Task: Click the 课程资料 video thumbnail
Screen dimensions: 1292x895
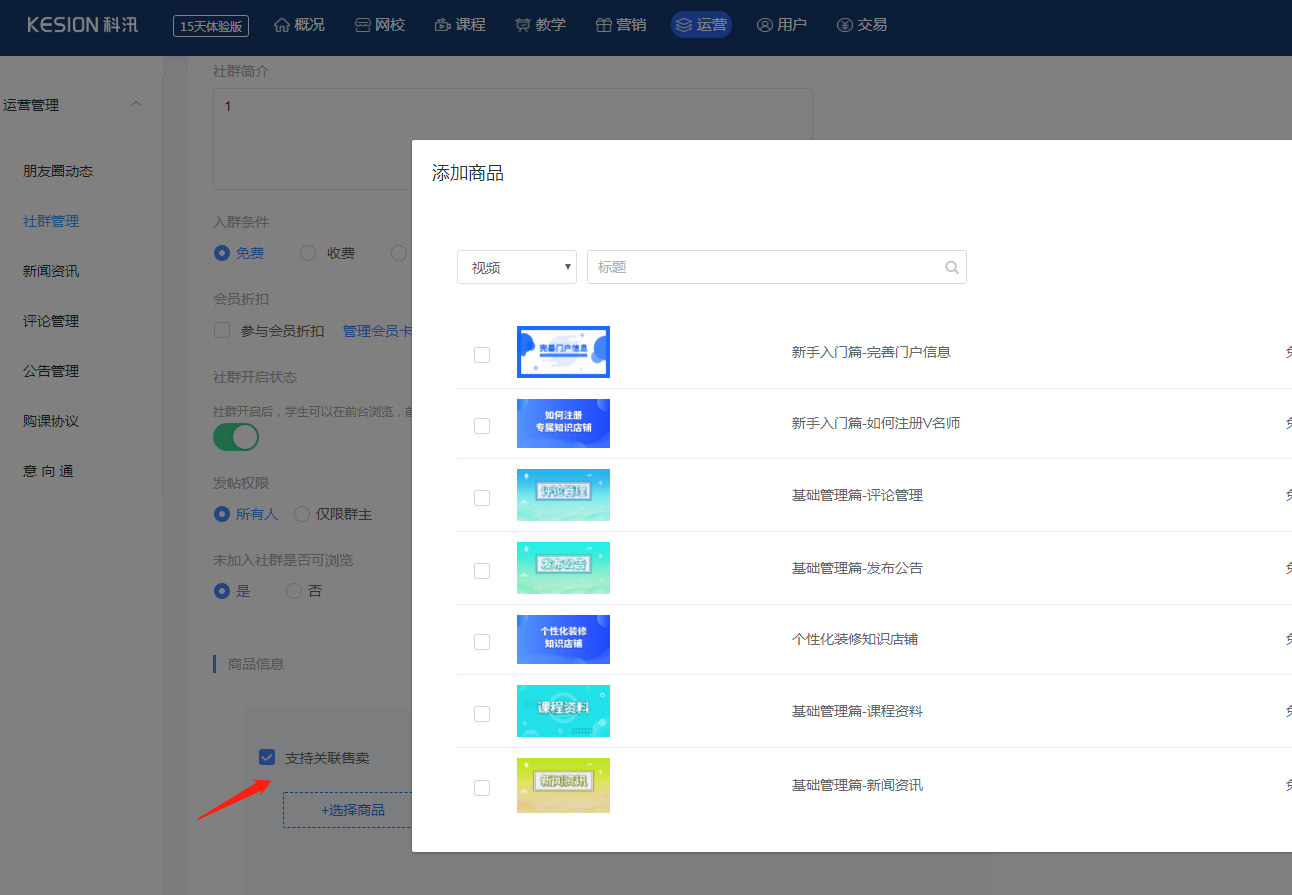Action: pyautogui.click(x=563, y=711)
